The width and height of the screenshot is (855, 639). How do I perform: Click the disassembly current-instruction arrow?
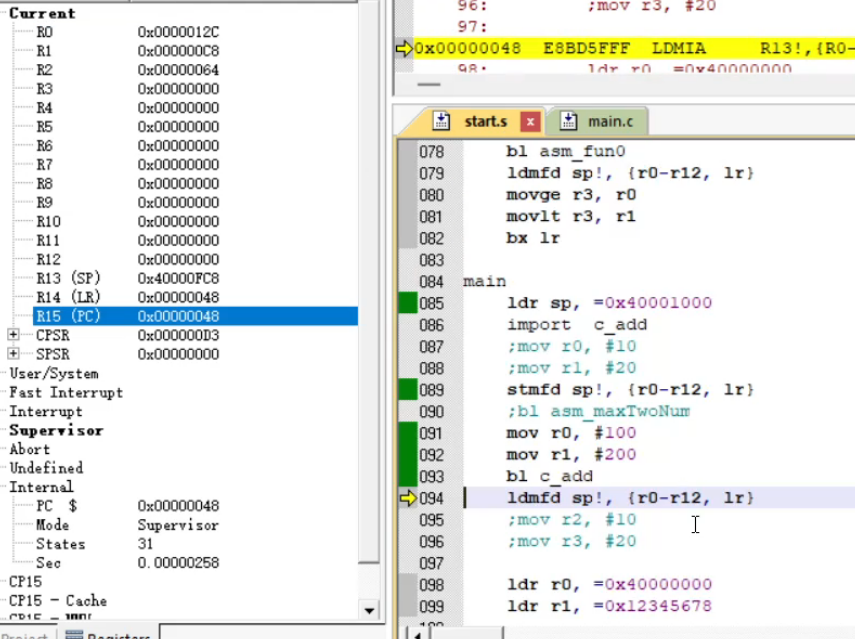(404, 49)
